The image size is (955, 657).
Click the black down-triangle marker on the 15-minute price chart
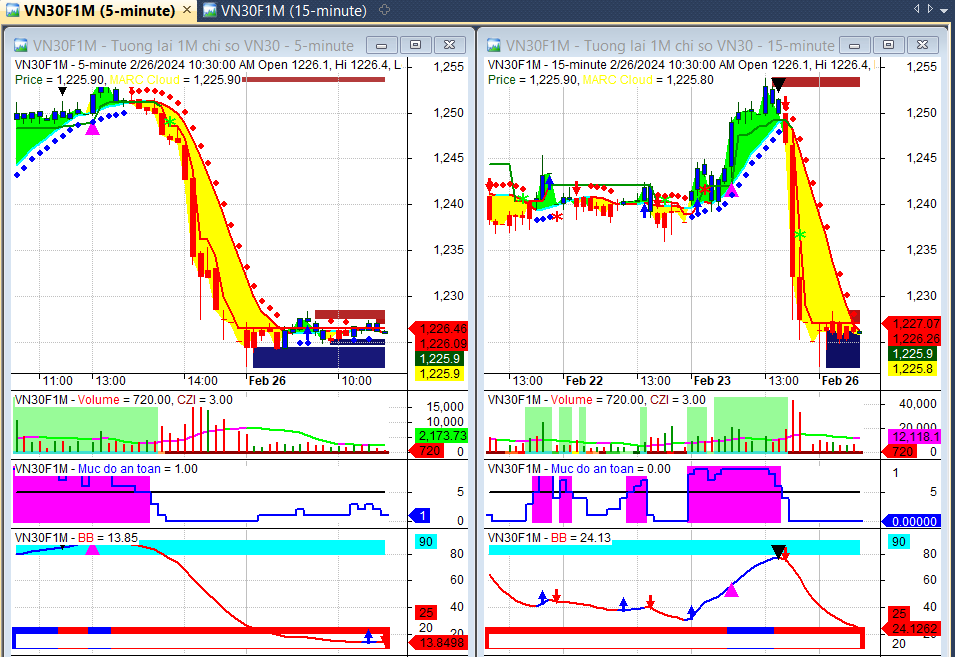778,84
